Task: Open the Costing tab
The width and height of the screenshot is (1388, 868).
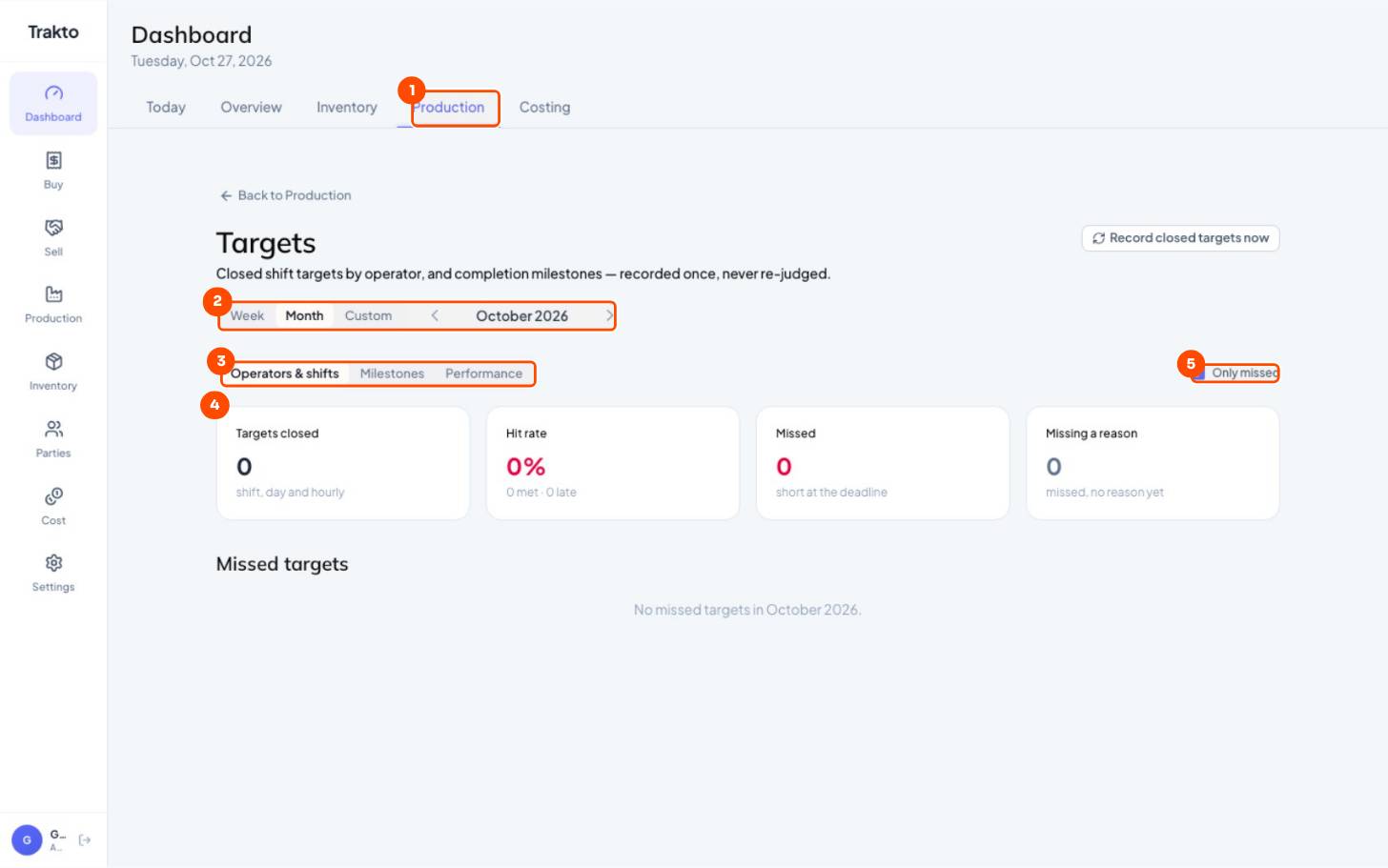Action: pos(544,108)
